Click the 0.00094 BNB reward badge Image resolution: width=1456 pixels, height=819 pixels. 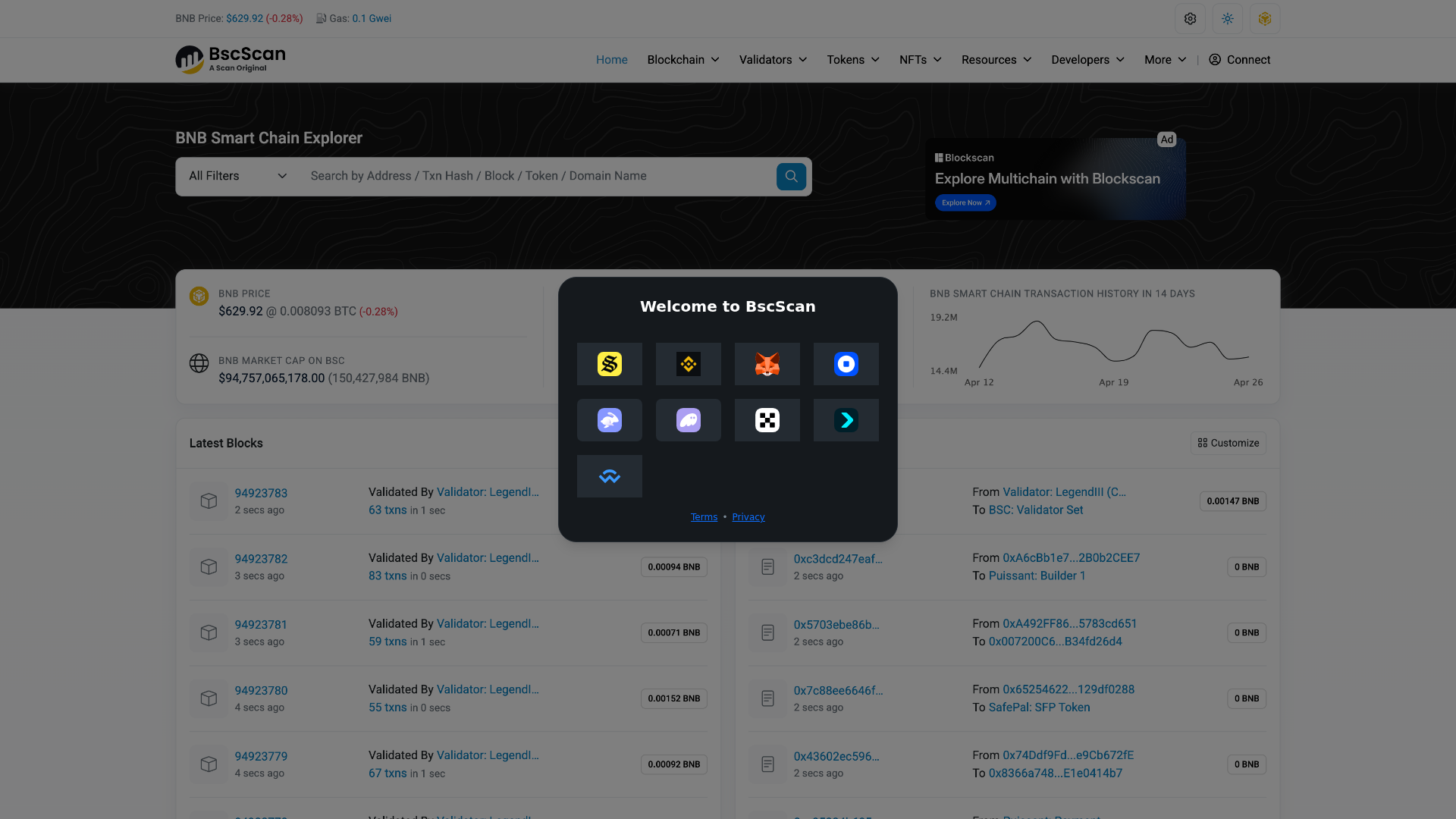click(x=673, y=567)
